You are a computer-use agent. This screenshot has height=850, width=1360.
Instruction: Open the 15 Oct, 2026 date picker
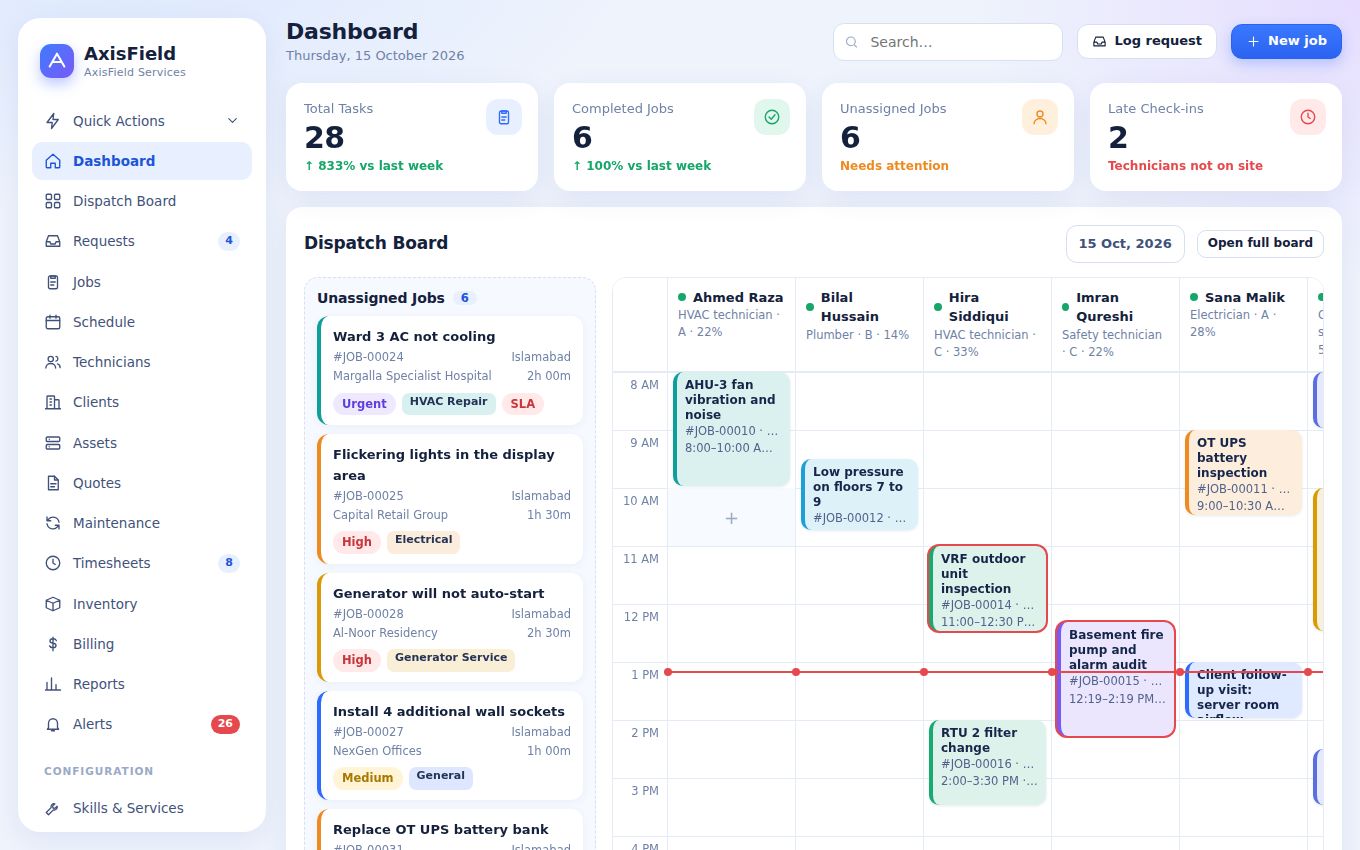click(x=1125, y=243)
